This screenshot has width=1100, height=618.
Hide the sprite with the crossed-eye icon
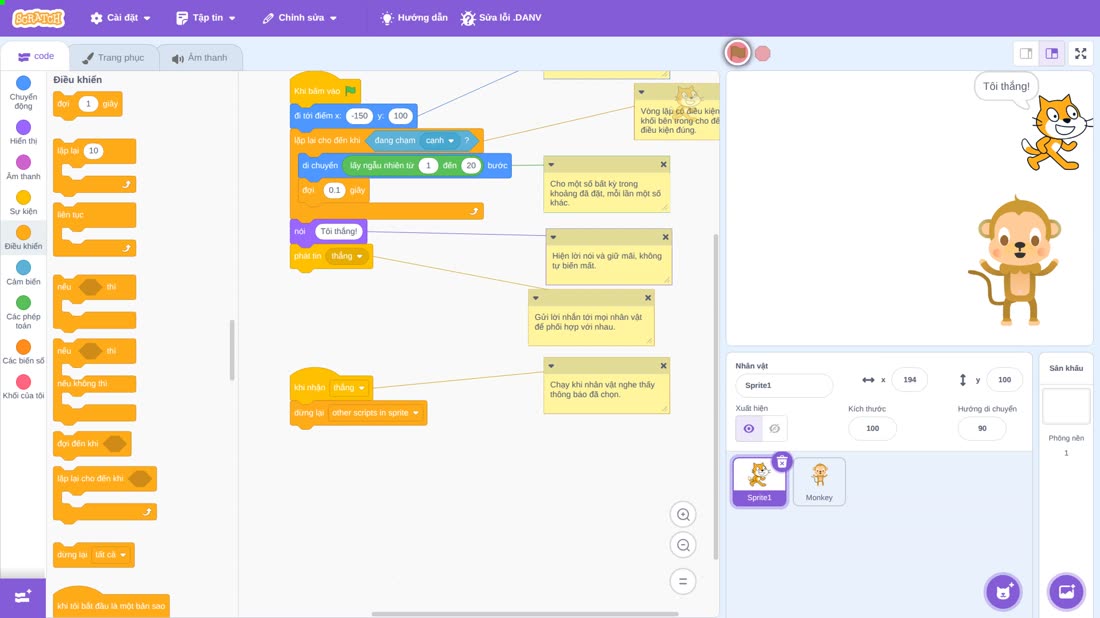pos(774,429)
